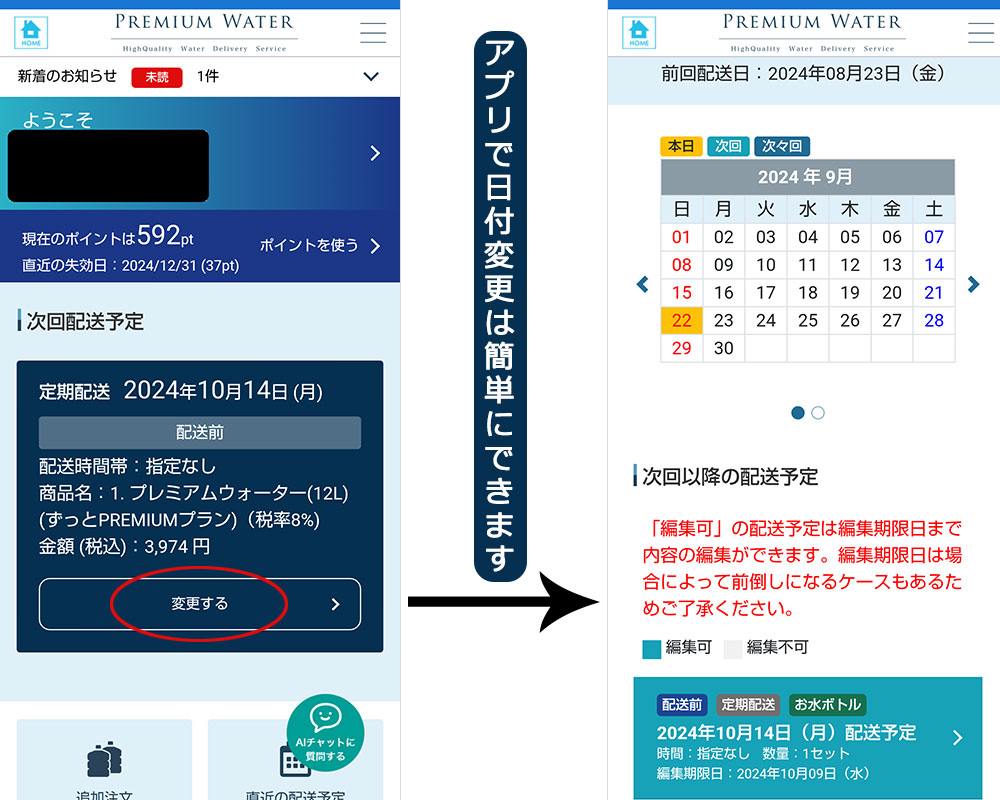
Task: Select Saturday date 07 on calendar
Action: pyautogui.click(x=934, y=237)
